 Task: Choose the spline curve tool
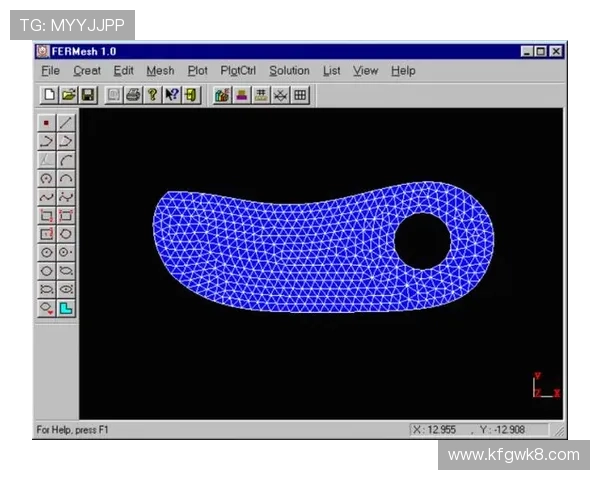[46, 196]
